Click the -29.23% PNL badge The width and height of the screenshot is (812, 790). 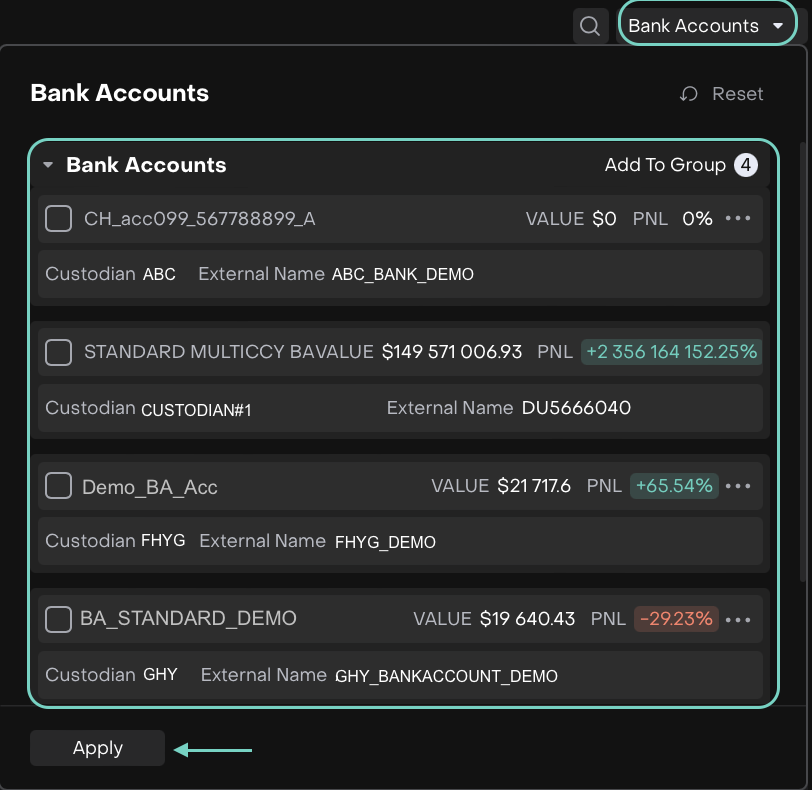[x=676, y=619]
